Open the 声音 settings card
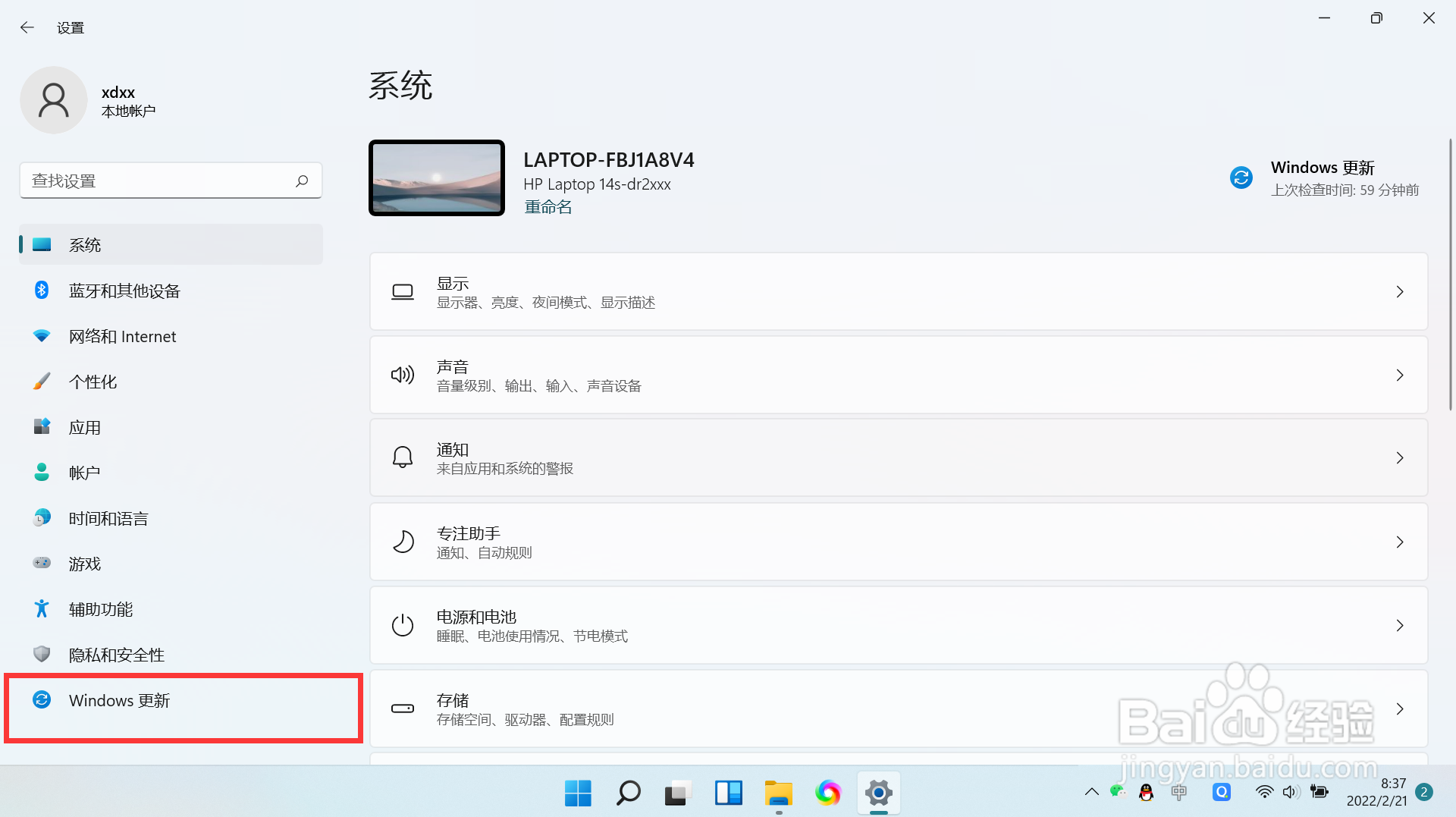This screenshot has width=1456, height=817. [899, 375]
